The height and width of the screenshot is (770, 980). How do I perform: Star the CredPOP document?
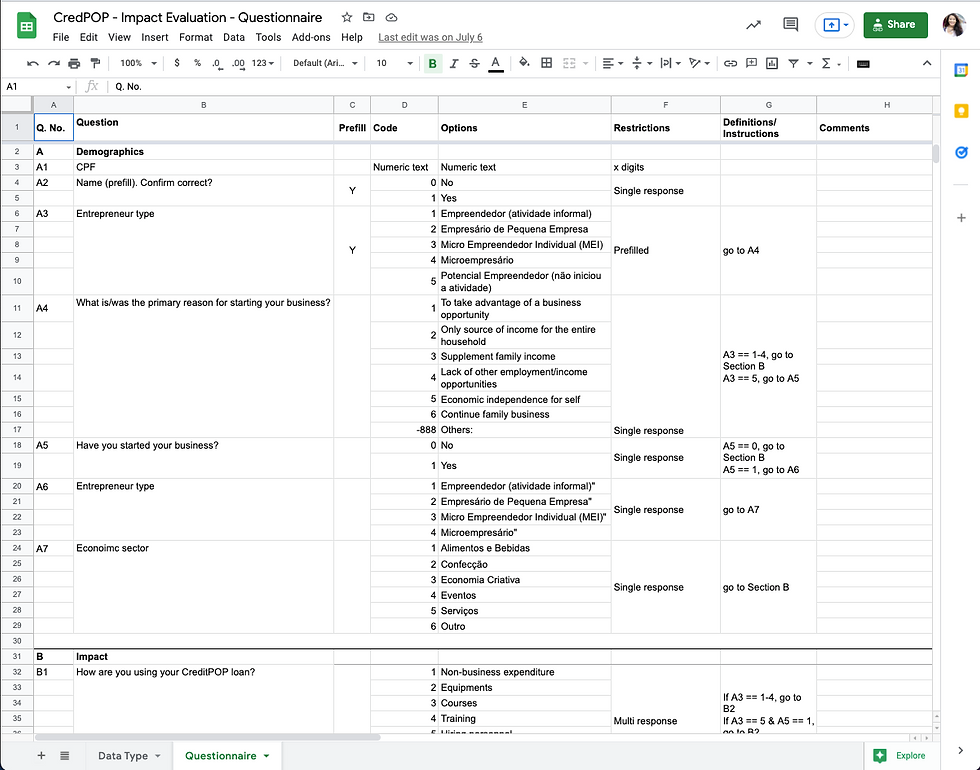pos(347,18)
